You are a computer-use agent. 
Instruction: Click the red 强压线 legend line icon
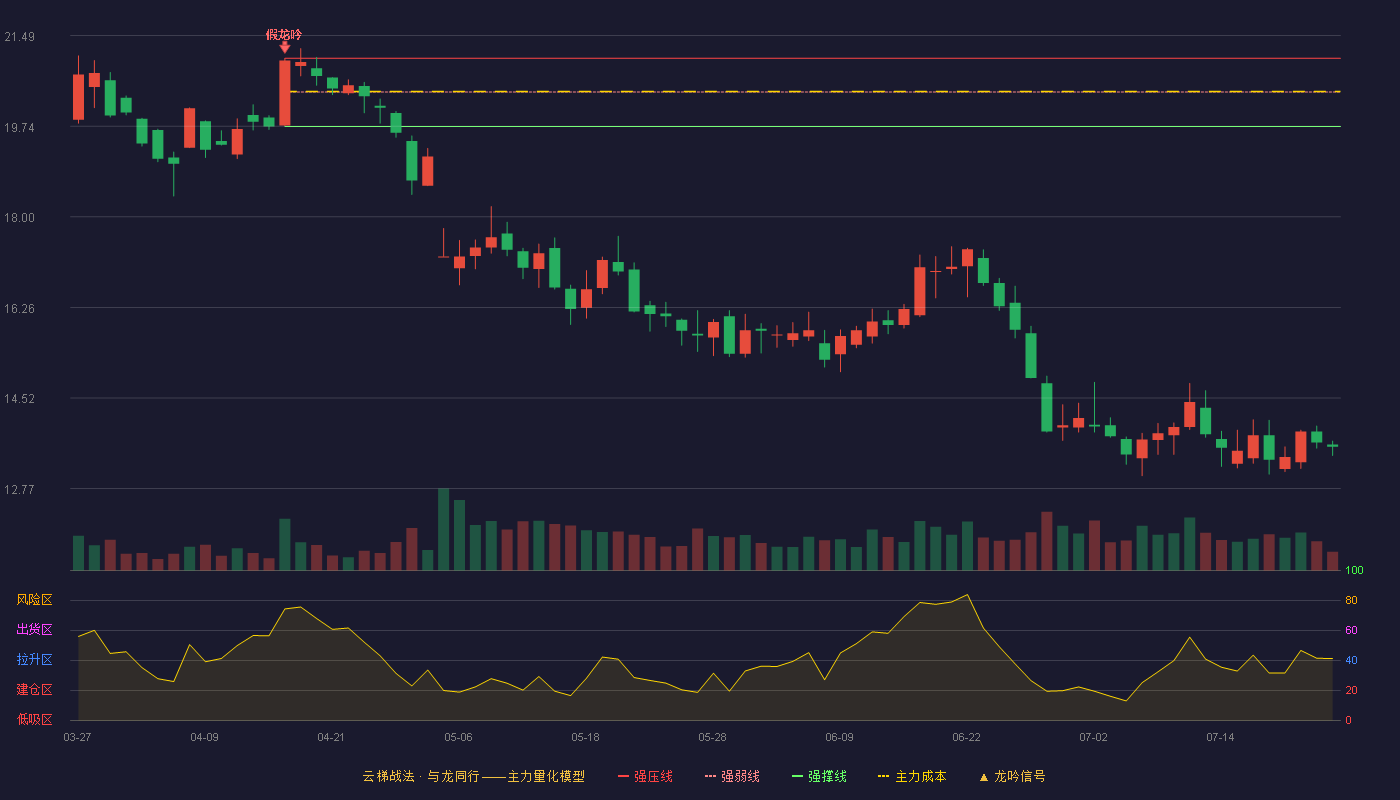[x=624, y=776]
